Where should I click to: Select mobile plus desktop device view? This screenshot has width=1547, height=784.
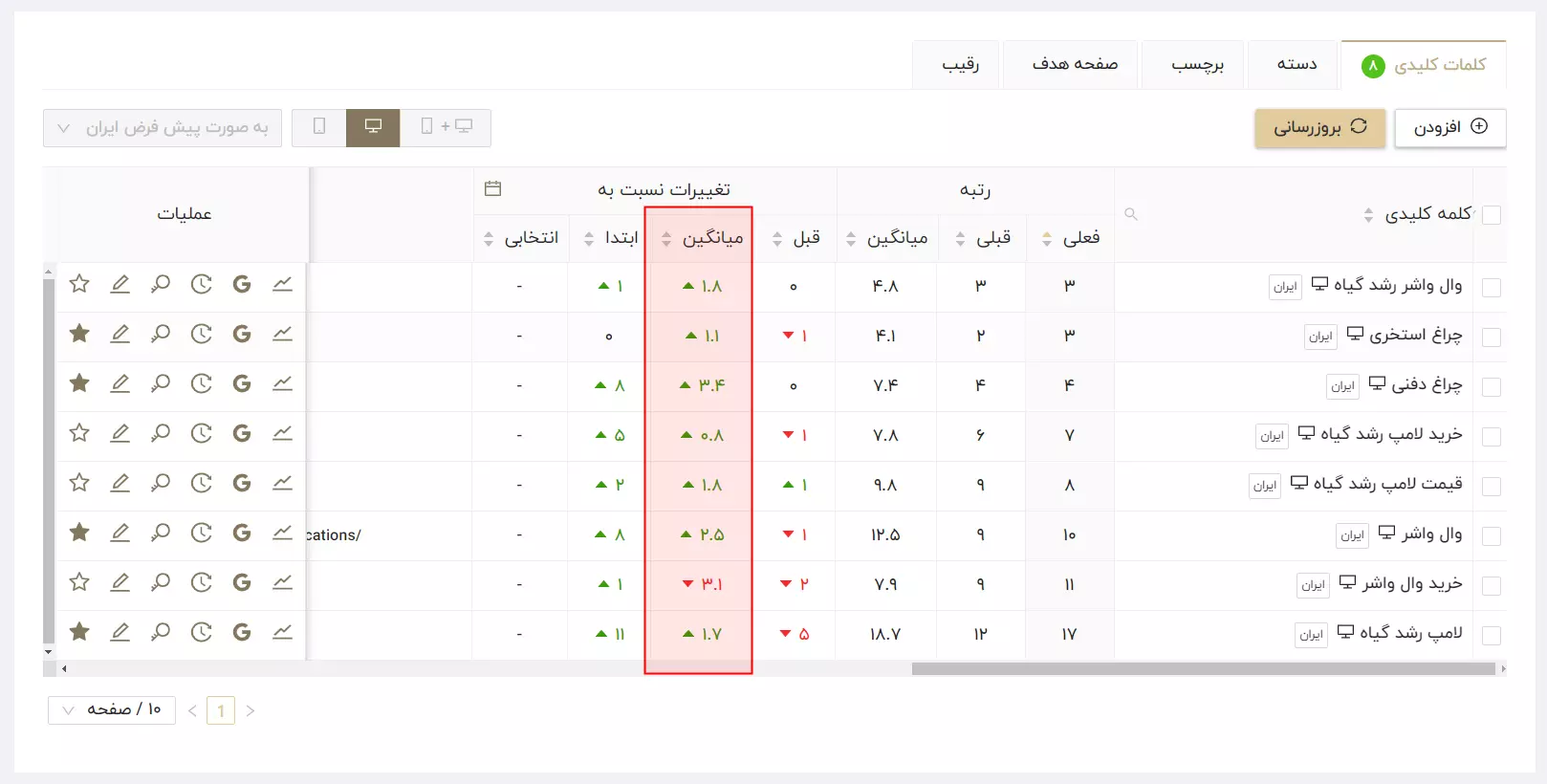click(446, 127)
